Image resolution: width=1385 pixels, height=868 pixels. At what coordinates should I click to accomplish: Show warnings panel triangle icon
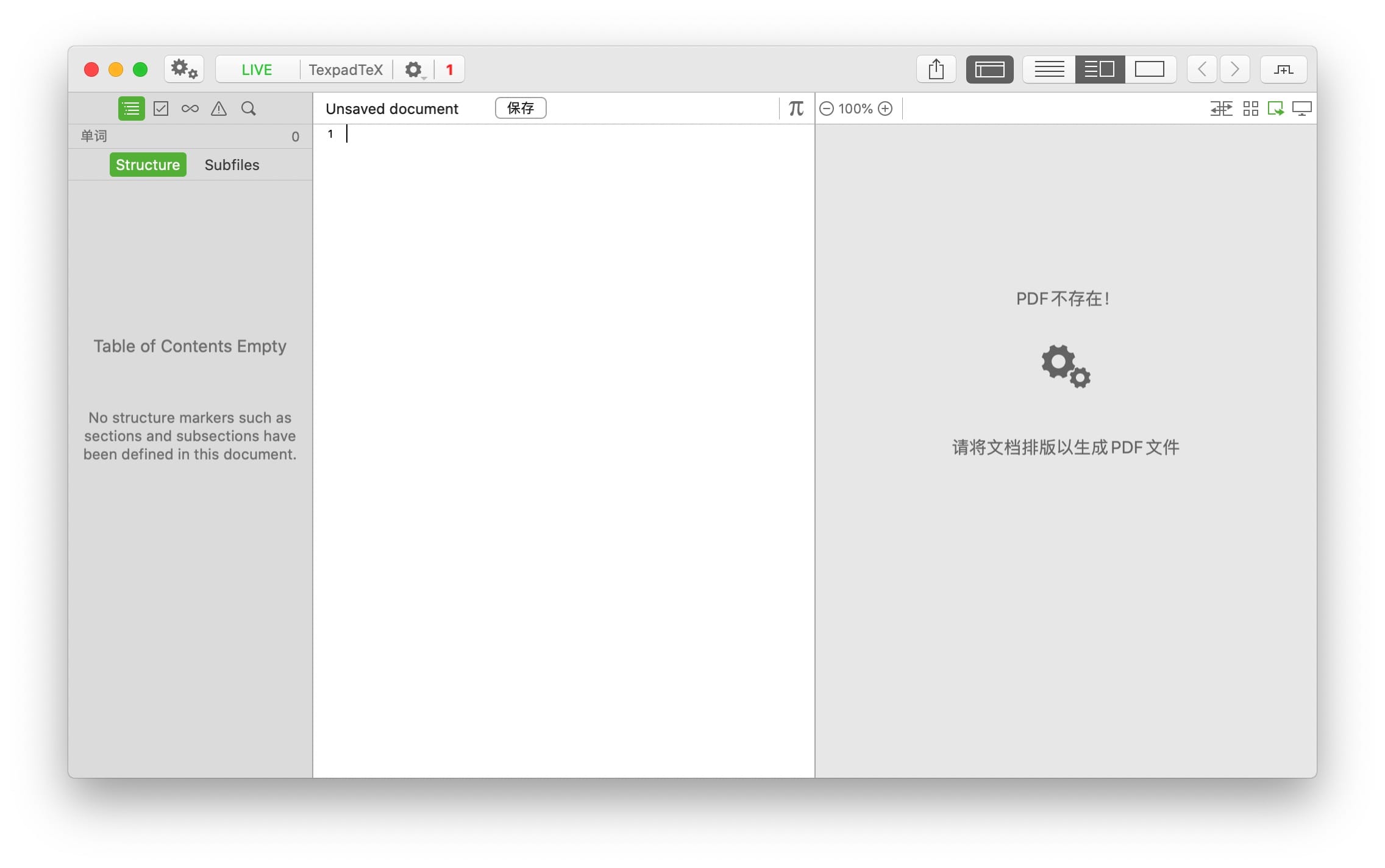[x=219, y=108]
